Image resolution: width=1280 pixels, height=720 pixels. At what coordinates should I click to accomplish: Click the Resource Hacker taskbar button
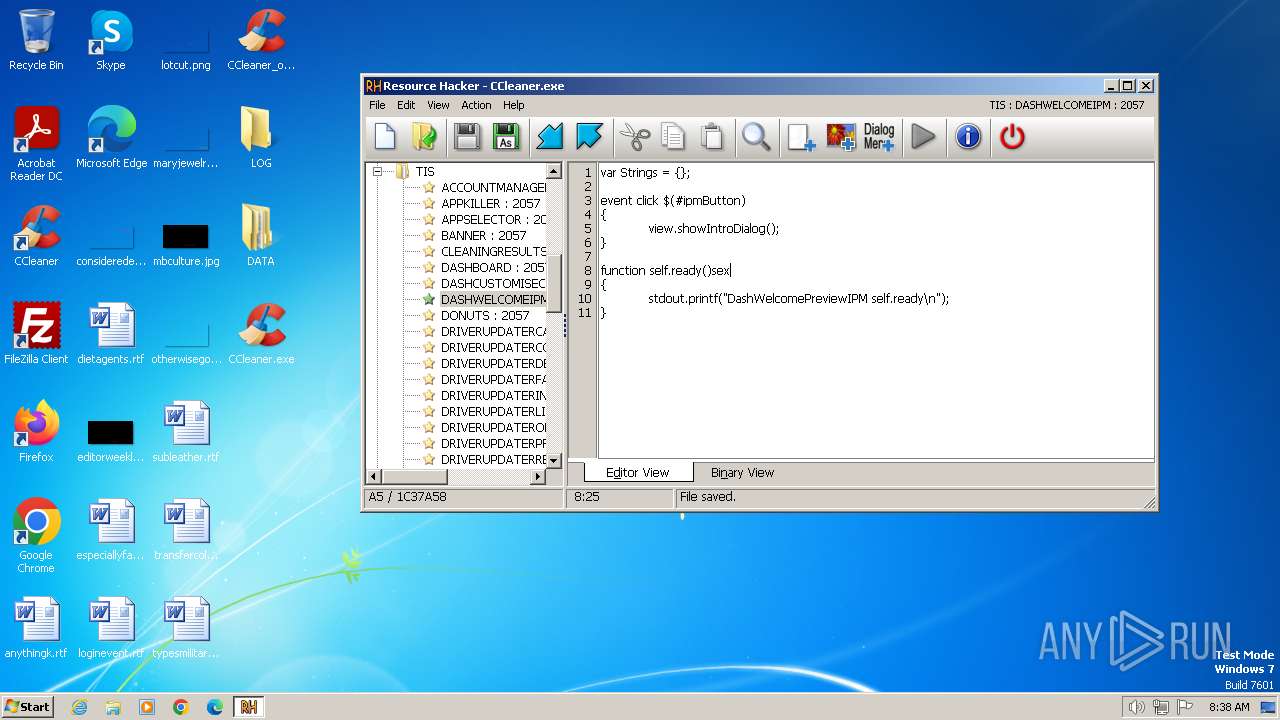249,707
